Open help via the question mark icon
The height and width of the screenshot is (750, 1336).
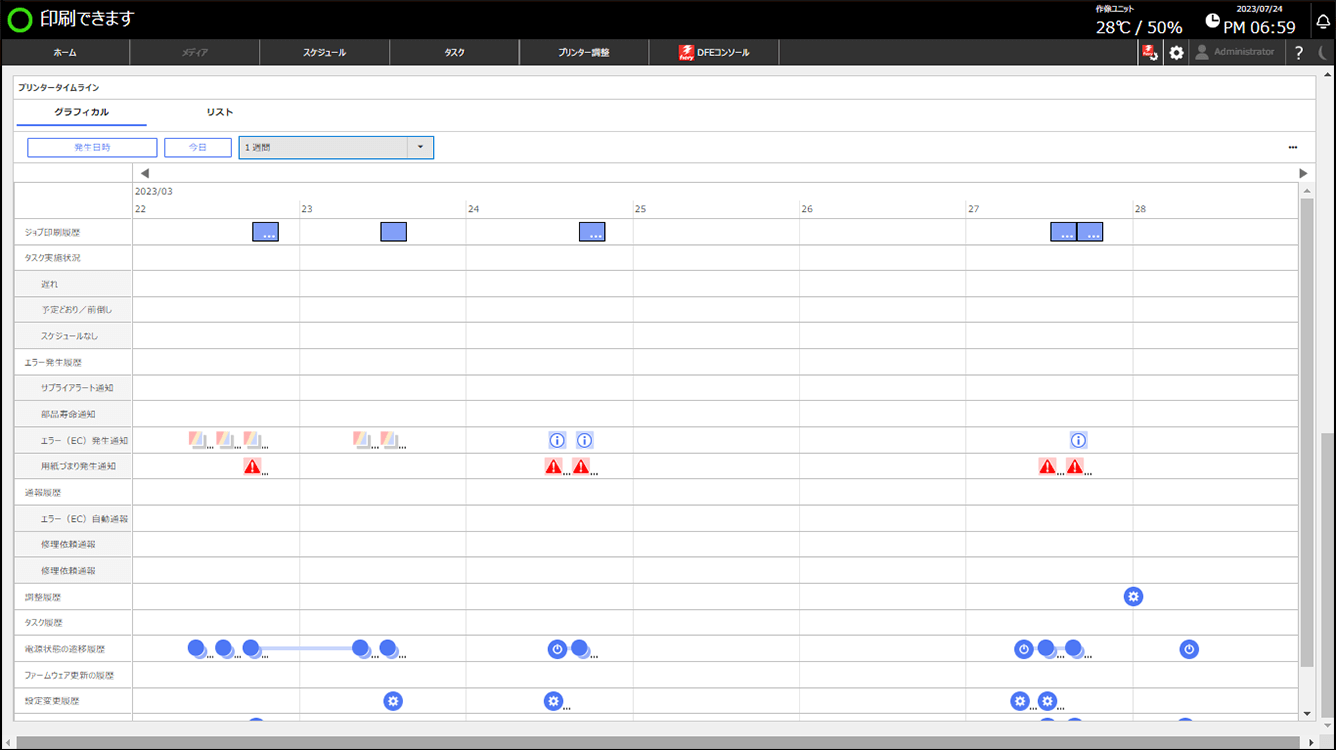tap(1299, 53)
